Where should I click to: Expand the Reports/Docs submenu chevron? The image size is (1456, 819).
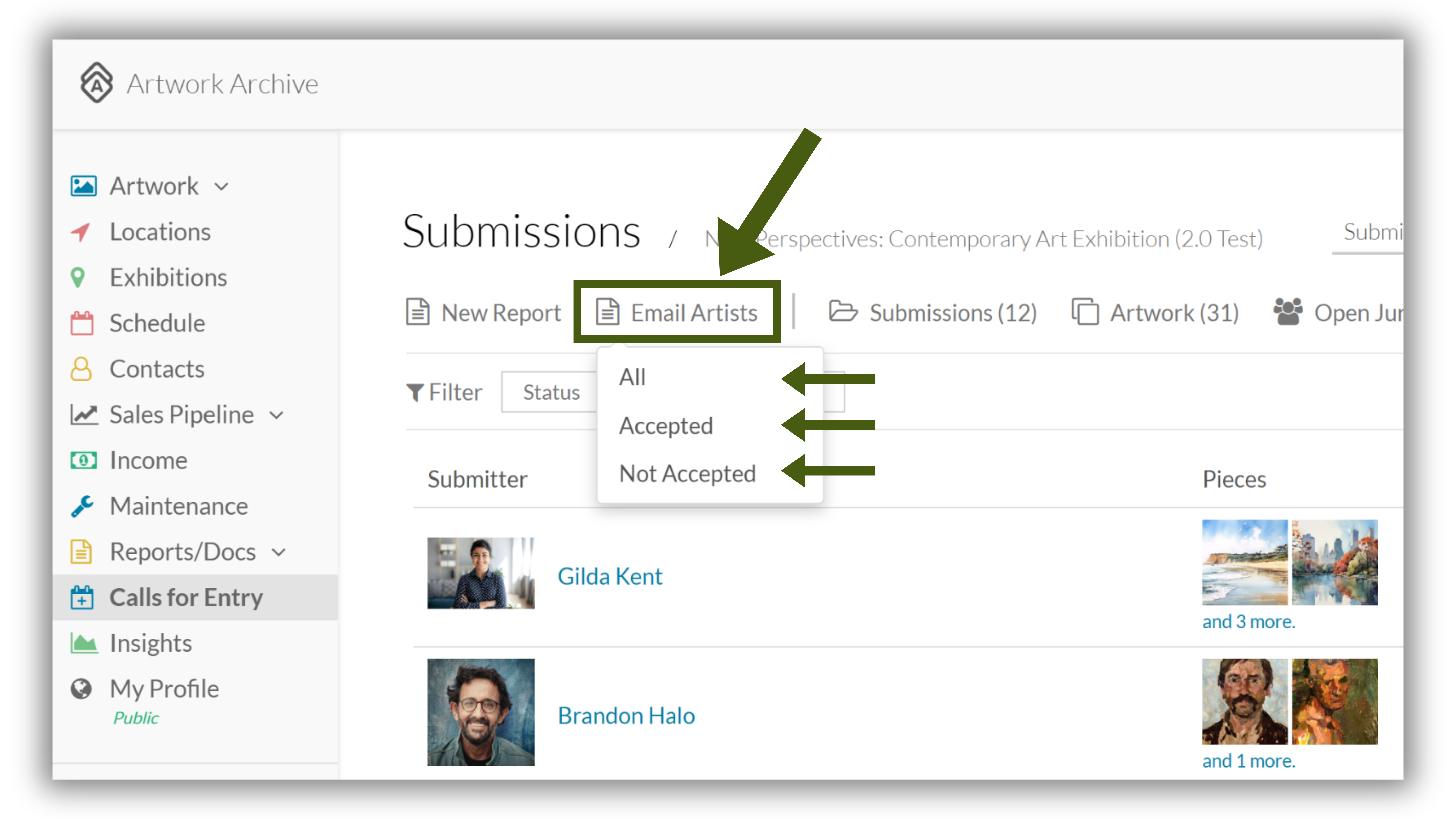click(x=279, y=552)
